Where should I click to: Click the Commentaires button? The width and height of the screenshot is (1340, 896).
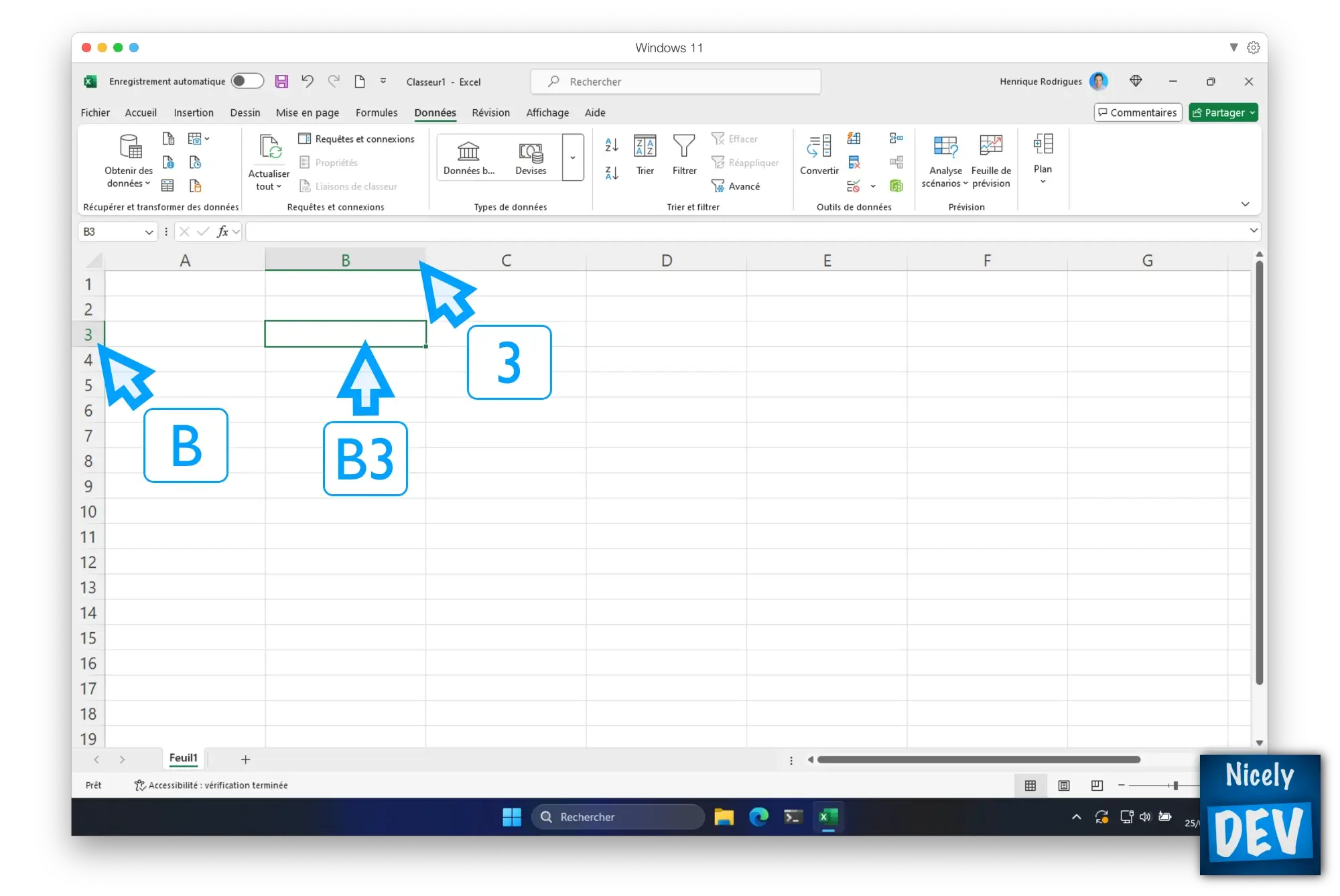pos(1137,112)
